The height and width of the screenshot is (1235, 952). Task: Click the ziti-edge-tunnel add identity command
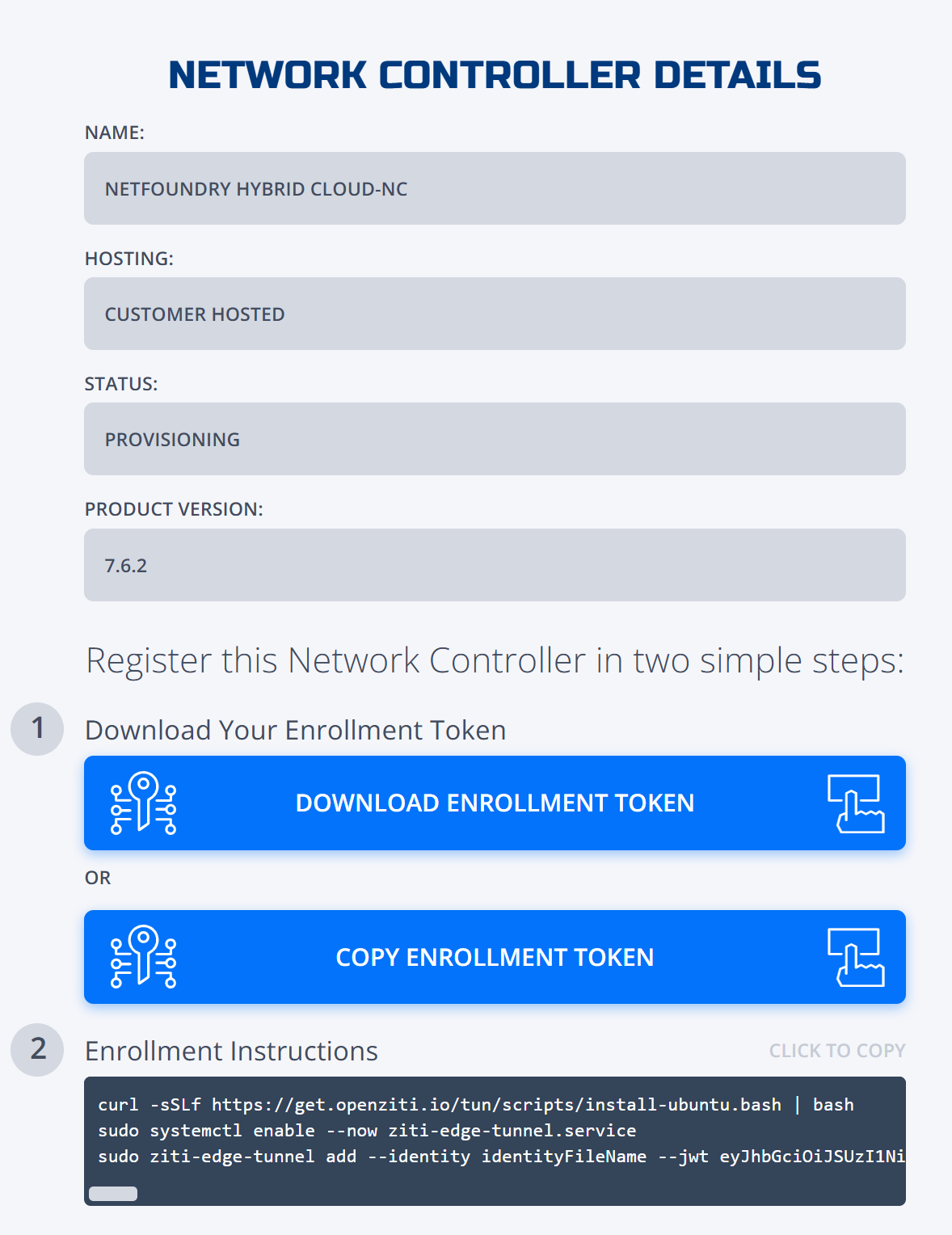pyautogui.click(x=501, y=1157)
